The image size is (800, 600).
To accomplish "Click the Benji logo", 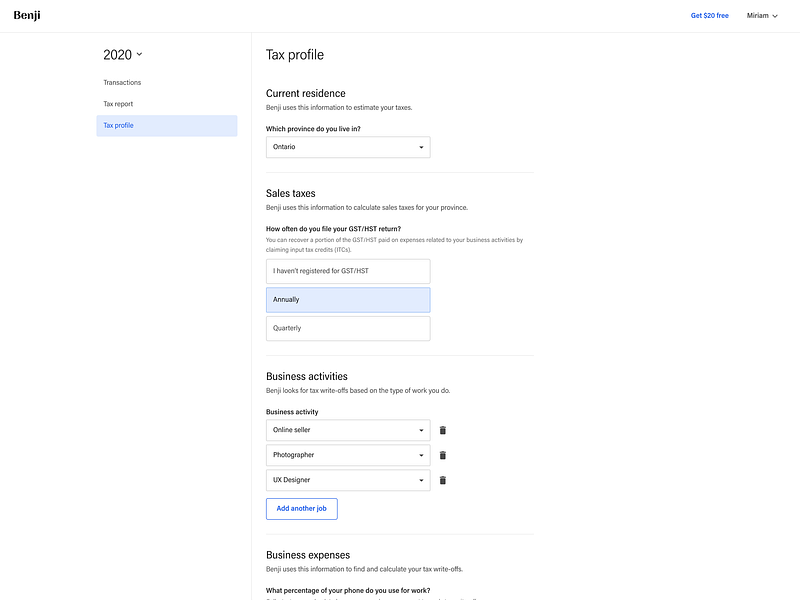I will pos(27,15).
